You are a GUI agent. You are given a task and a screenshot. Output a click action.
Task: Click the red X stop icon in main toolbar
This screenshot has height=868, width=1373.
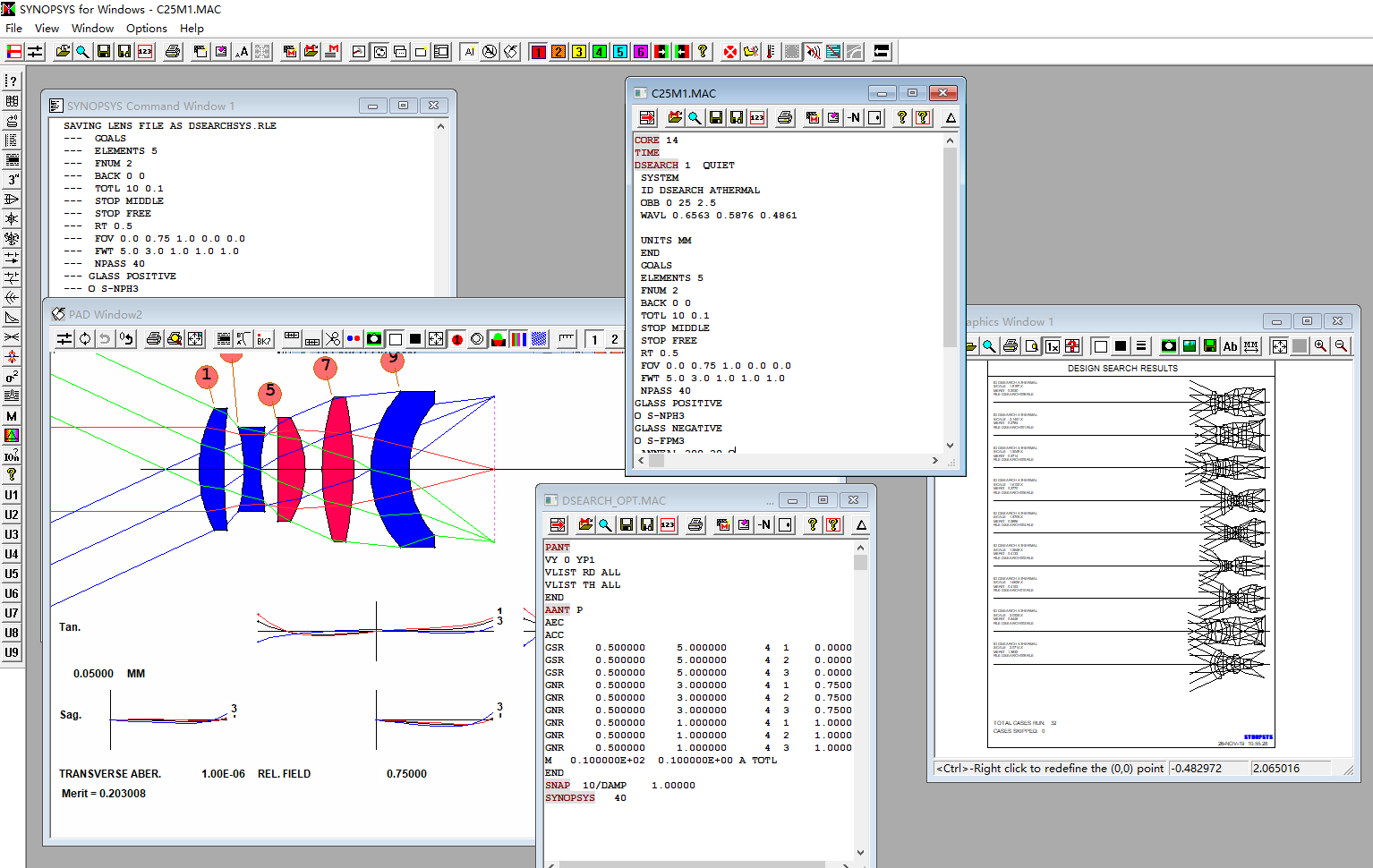coord(730,52)
